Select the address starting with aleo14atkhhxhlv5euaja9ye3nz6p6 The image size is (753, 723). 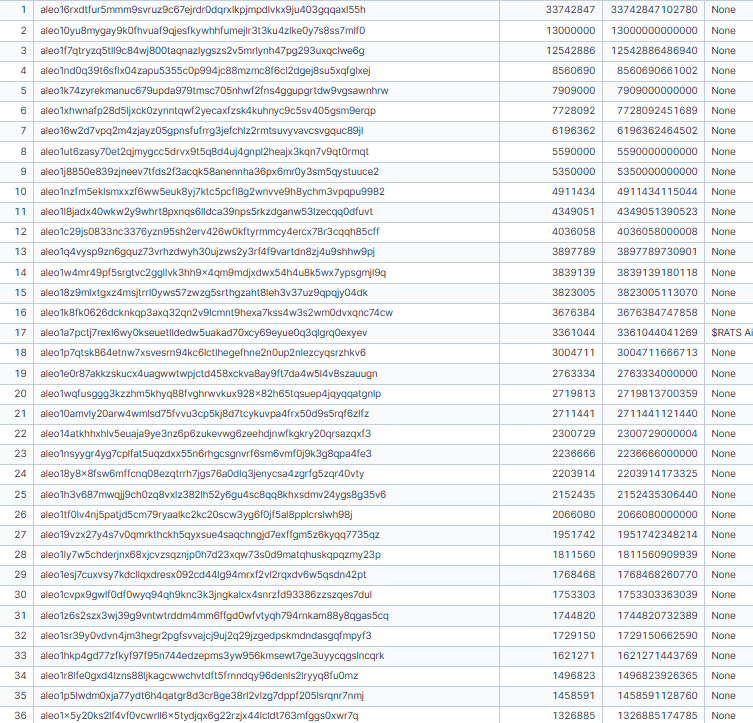206,434
